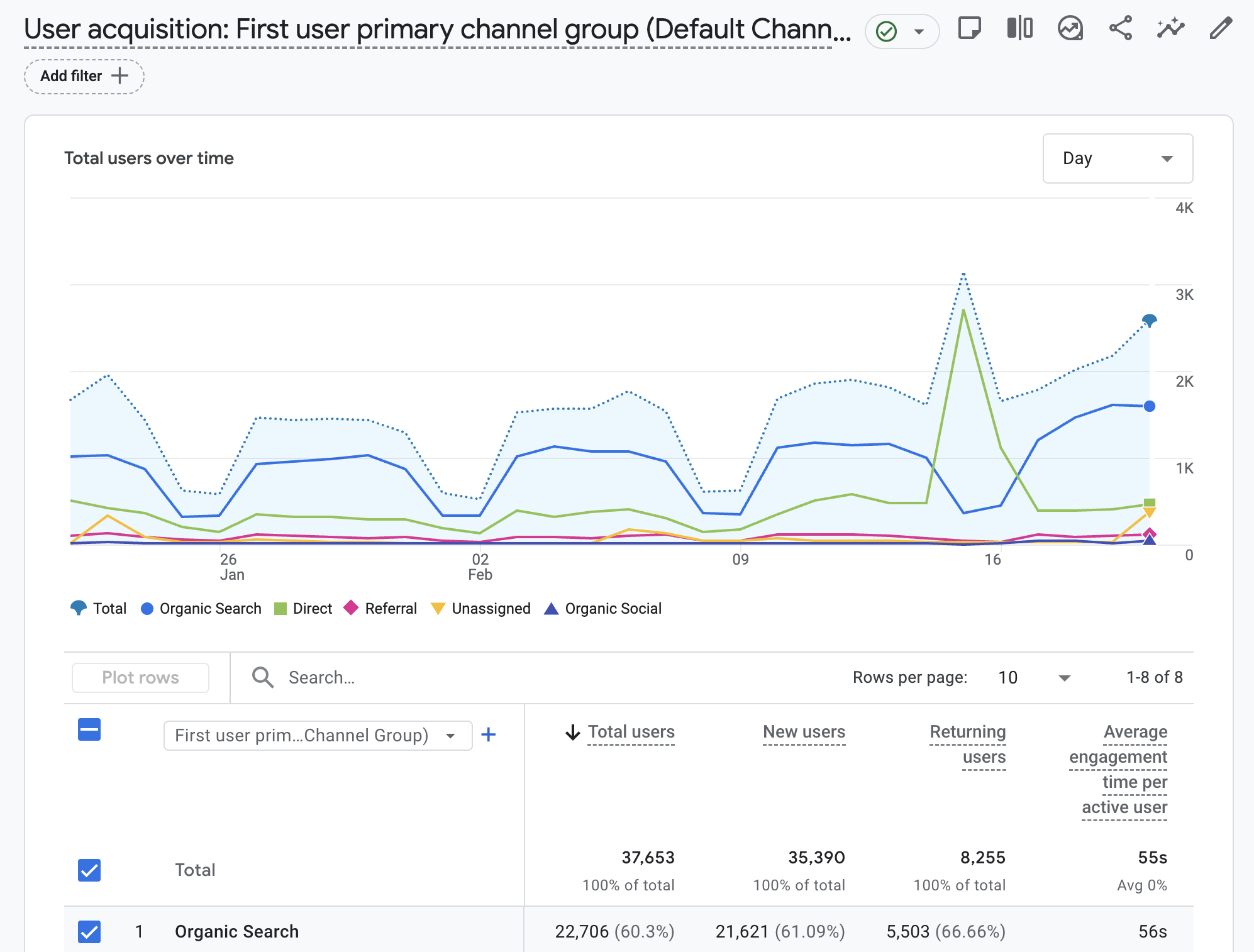Open the Insights sparkle icon

pyautogui.click(x=1170, y=28)
